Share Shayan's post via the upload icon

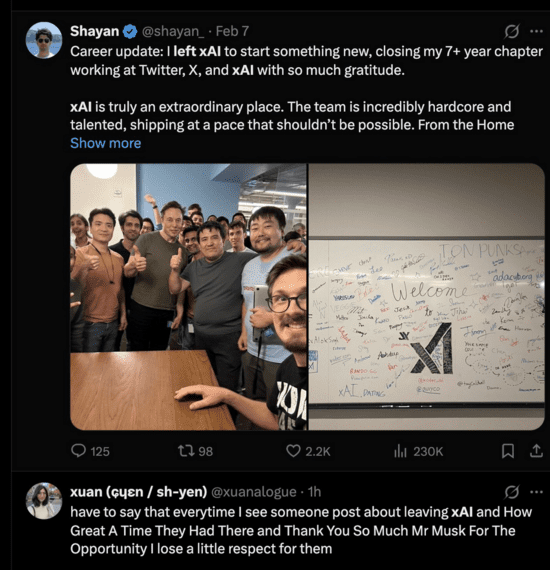[536, 451]
